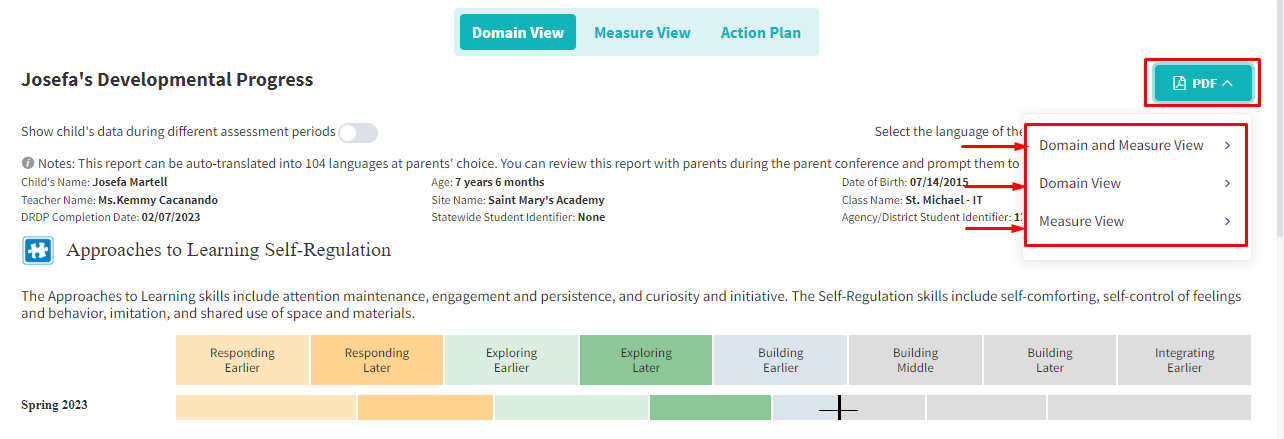Select the Domain View tab at top
This screenshot has height=439, width=1284.
[518, 33]
